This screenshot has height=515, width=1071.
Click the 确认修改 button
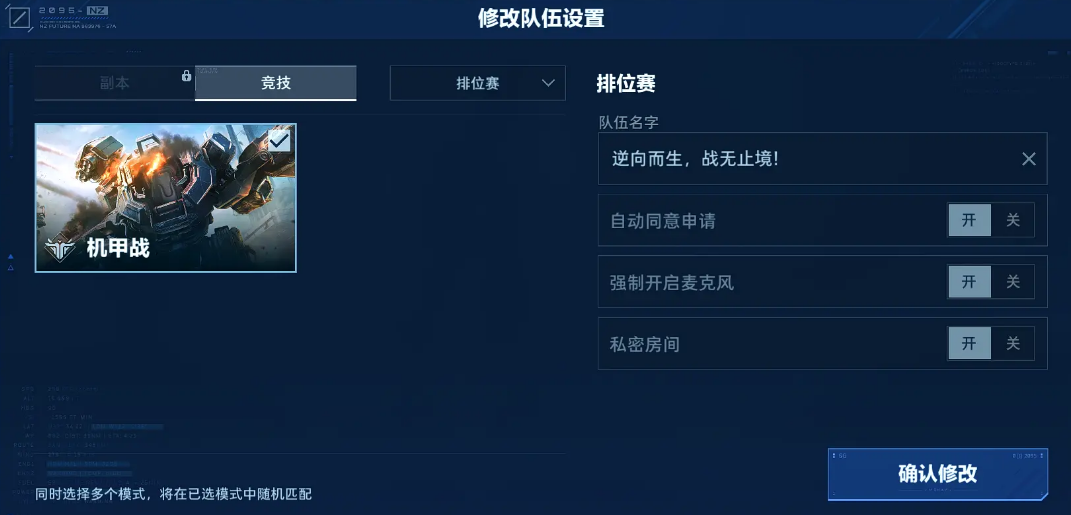[937, 474]
